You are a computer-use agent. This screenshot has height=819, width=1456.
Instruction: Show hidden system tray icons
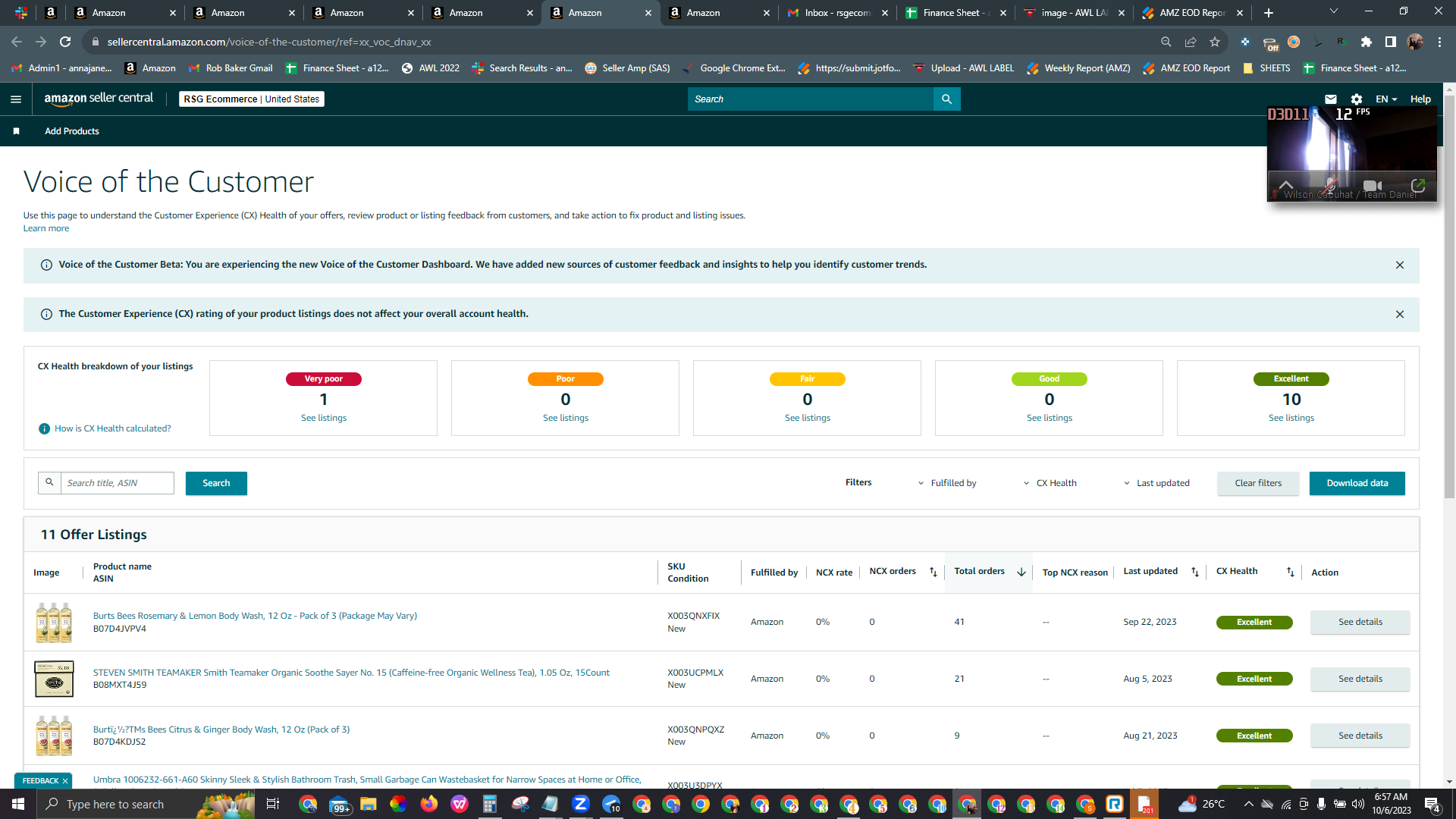pyautogui.click(x=1248, y=804)
